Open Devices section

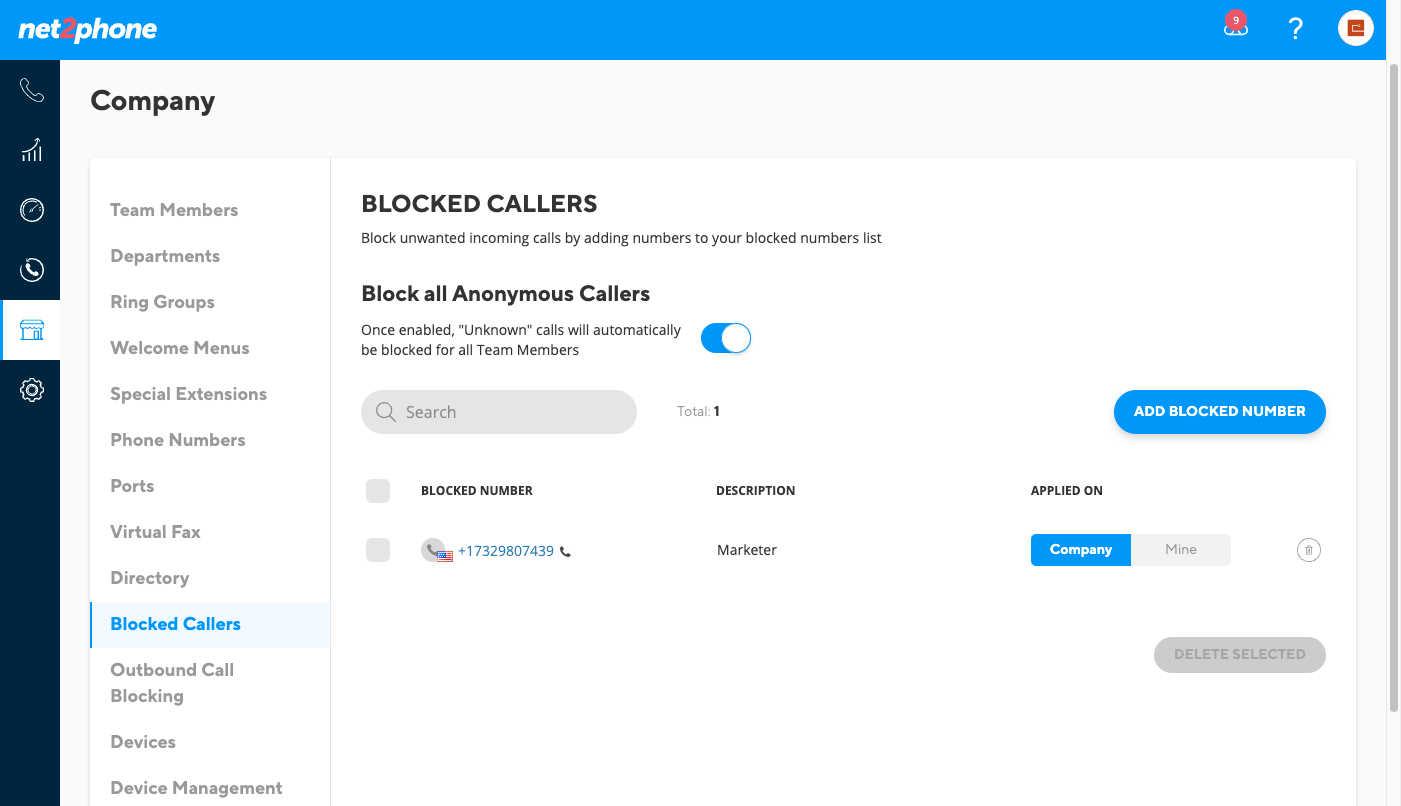[143, 742]
